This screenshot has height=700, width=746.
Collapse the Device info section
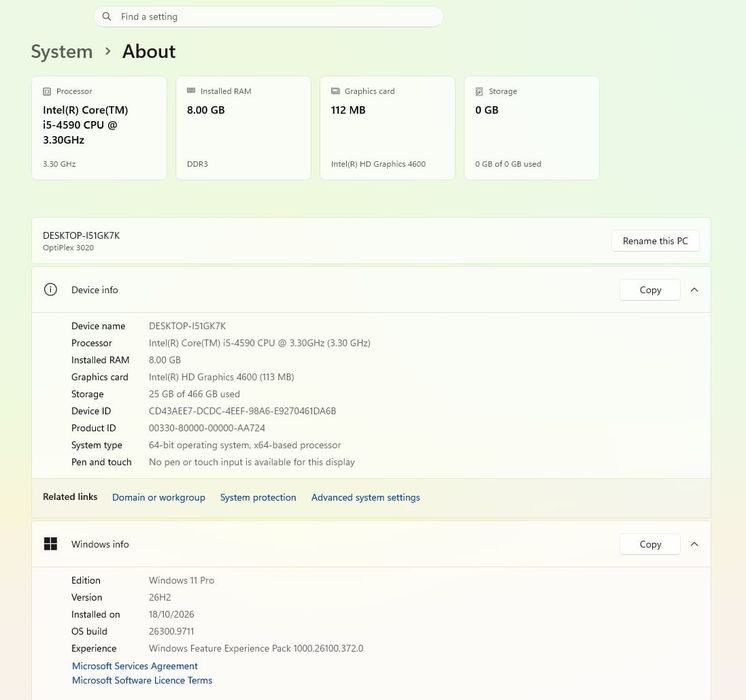pyautogui.click(x=695, y=290)
